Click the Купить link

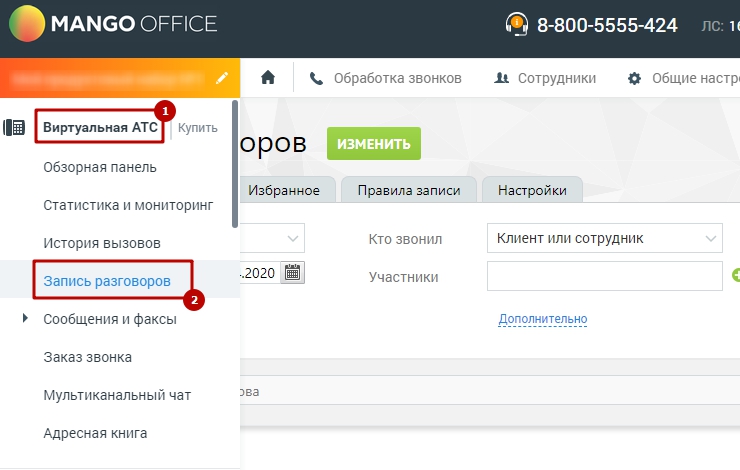pos(197,128)
